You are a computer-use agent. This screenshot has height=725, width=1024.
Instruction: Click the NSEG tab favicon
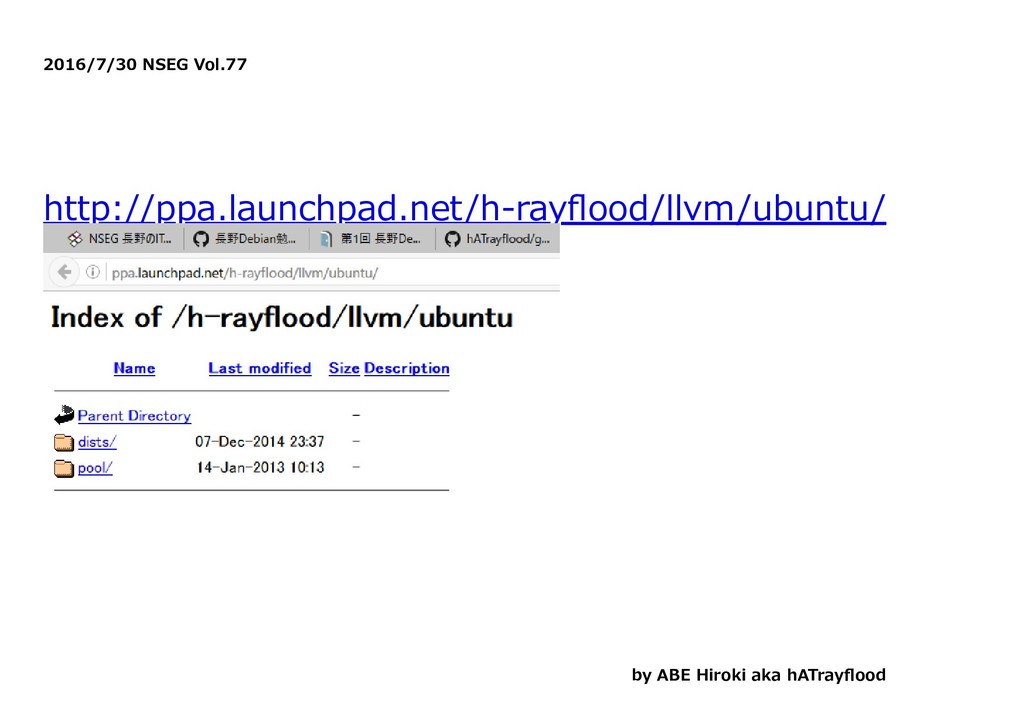[x=75, y=239]
